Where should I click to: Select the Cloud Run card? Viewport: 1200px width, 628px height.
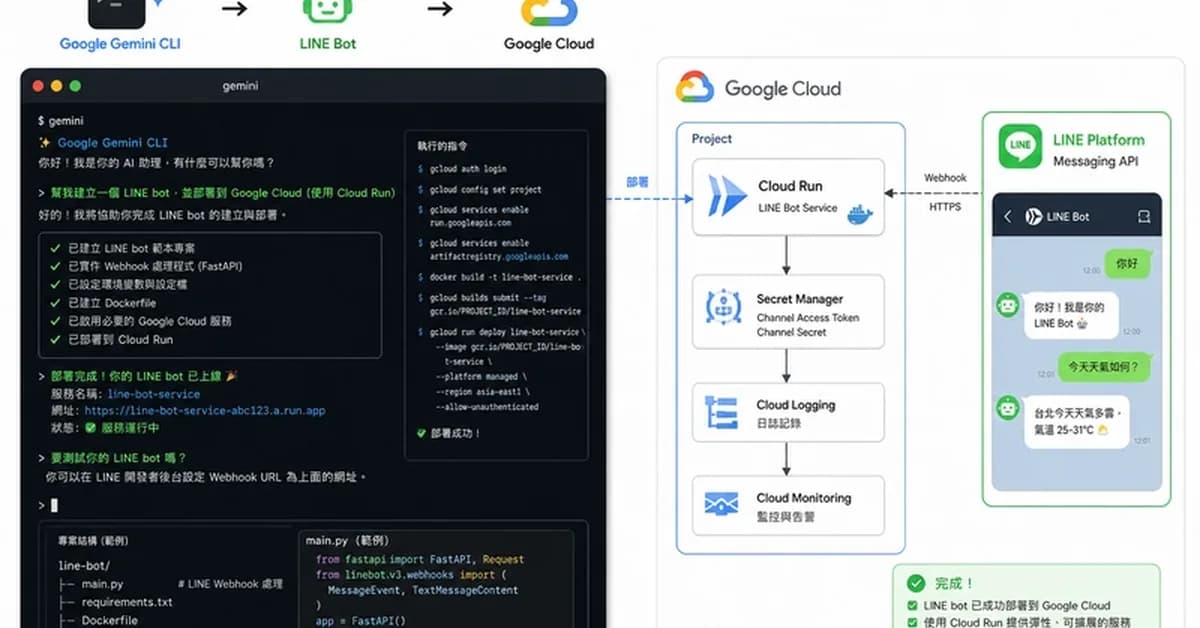click(x=789, y=197)
